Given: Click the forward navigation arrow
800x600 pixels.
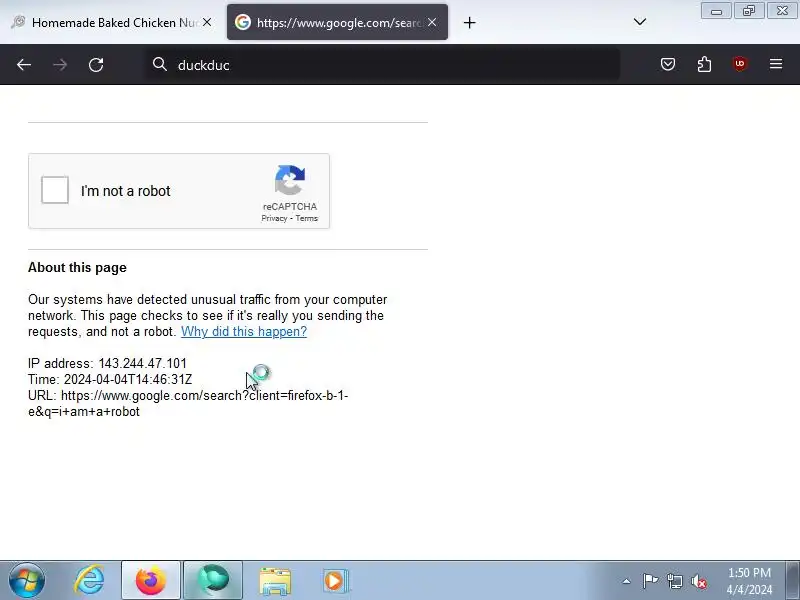Looking at the screenshot, I should point(60,65).
